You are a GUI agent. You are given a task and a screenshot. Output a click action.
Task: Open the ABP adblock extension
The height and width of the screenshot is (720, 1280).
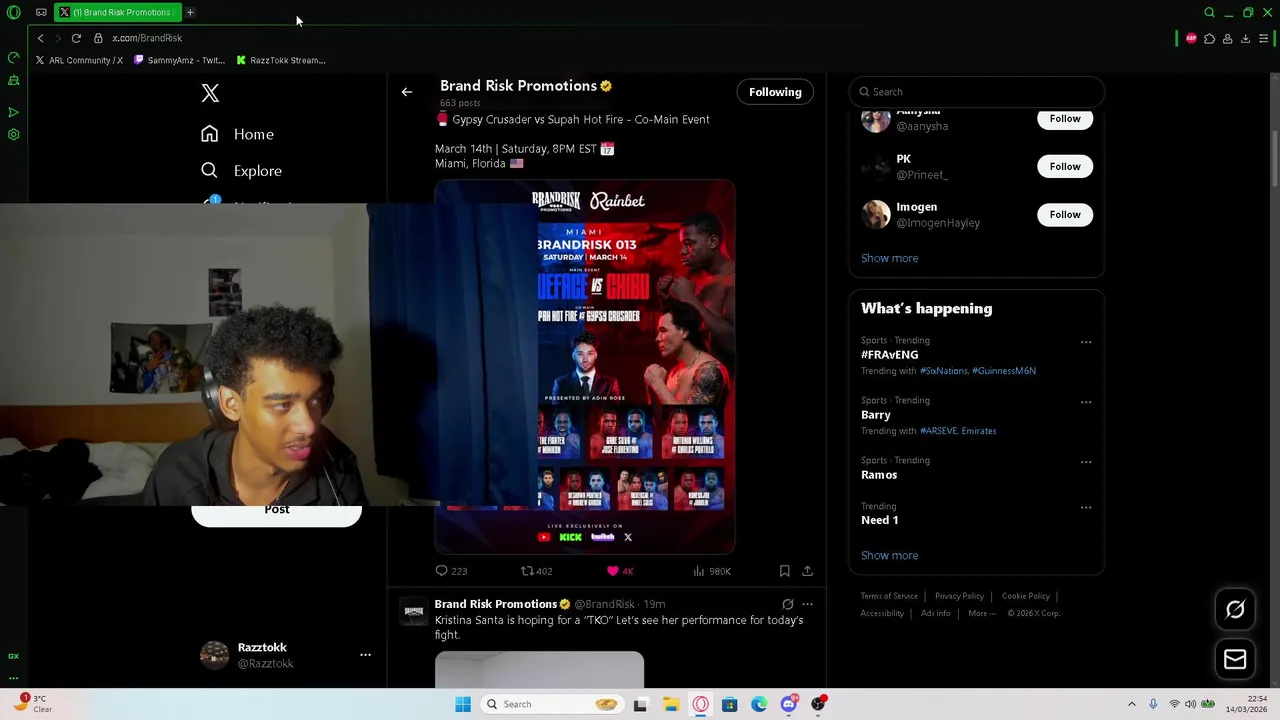1191,38
